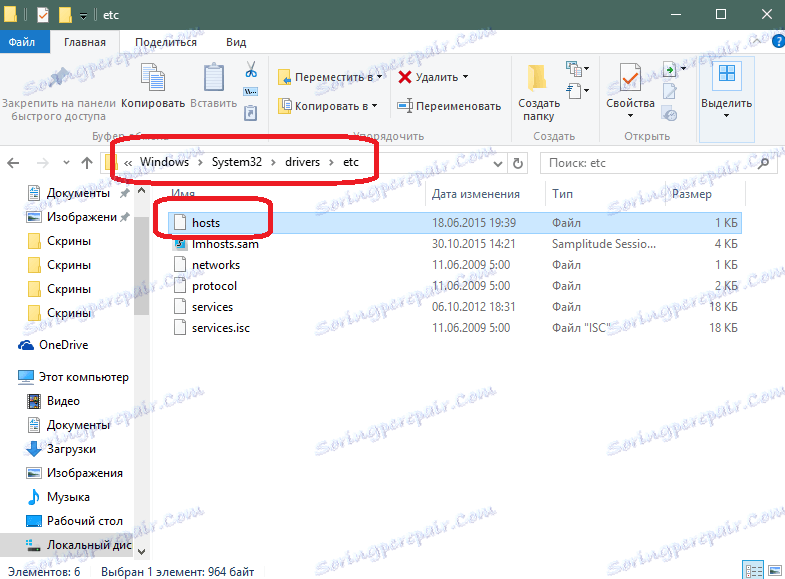Pin to quick access panel
785x579 pixels.
coord(59,93)
